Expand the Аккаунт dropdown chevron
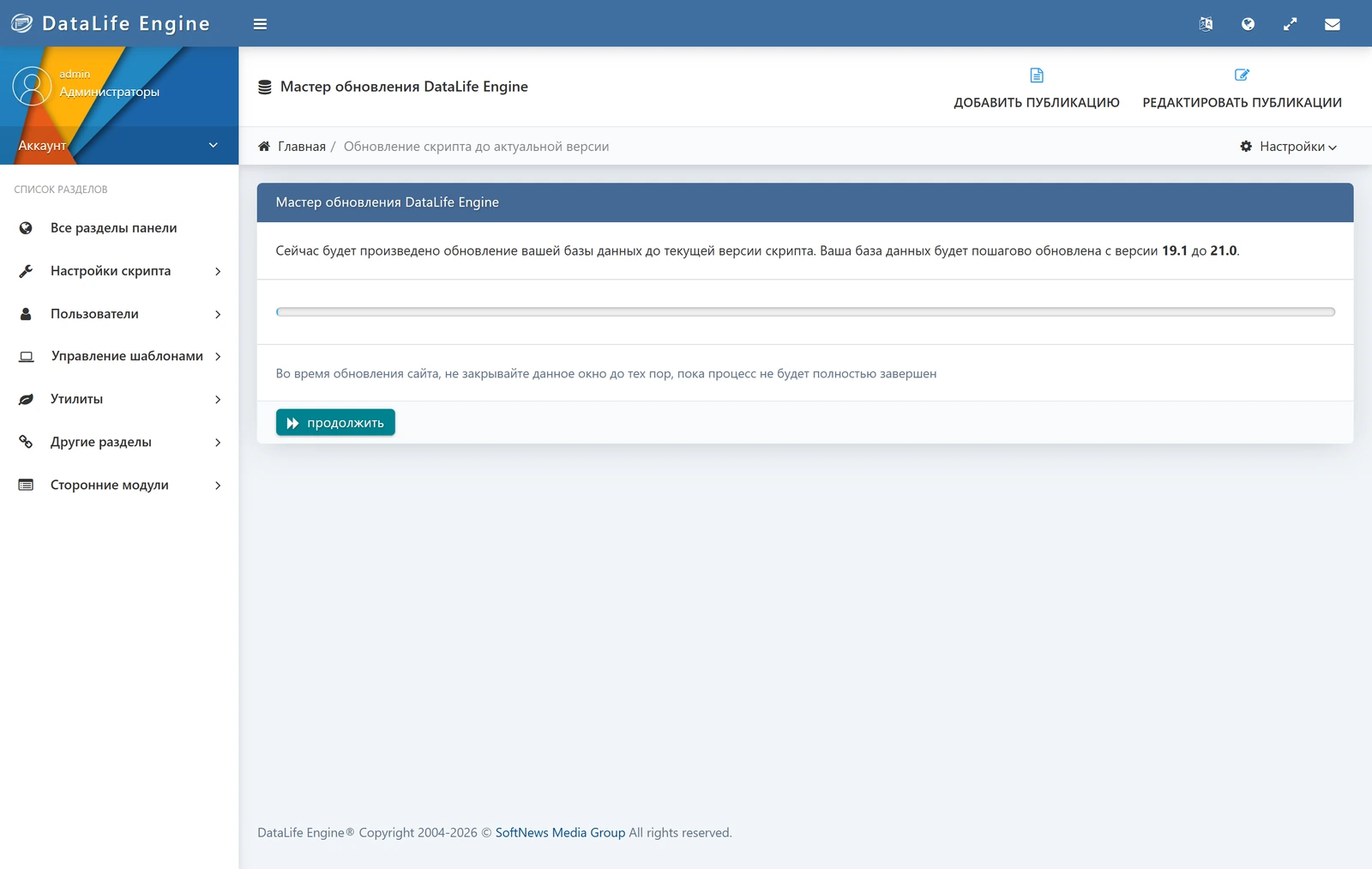 click(214, 145)
